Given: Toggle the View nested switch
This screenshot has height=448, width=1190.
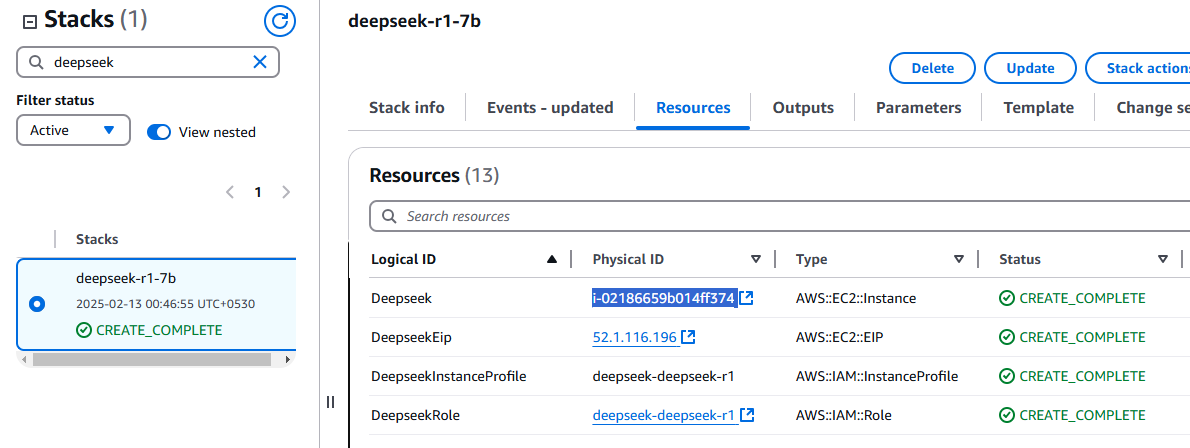Looking at the screenshot, I should click(159, 132).
